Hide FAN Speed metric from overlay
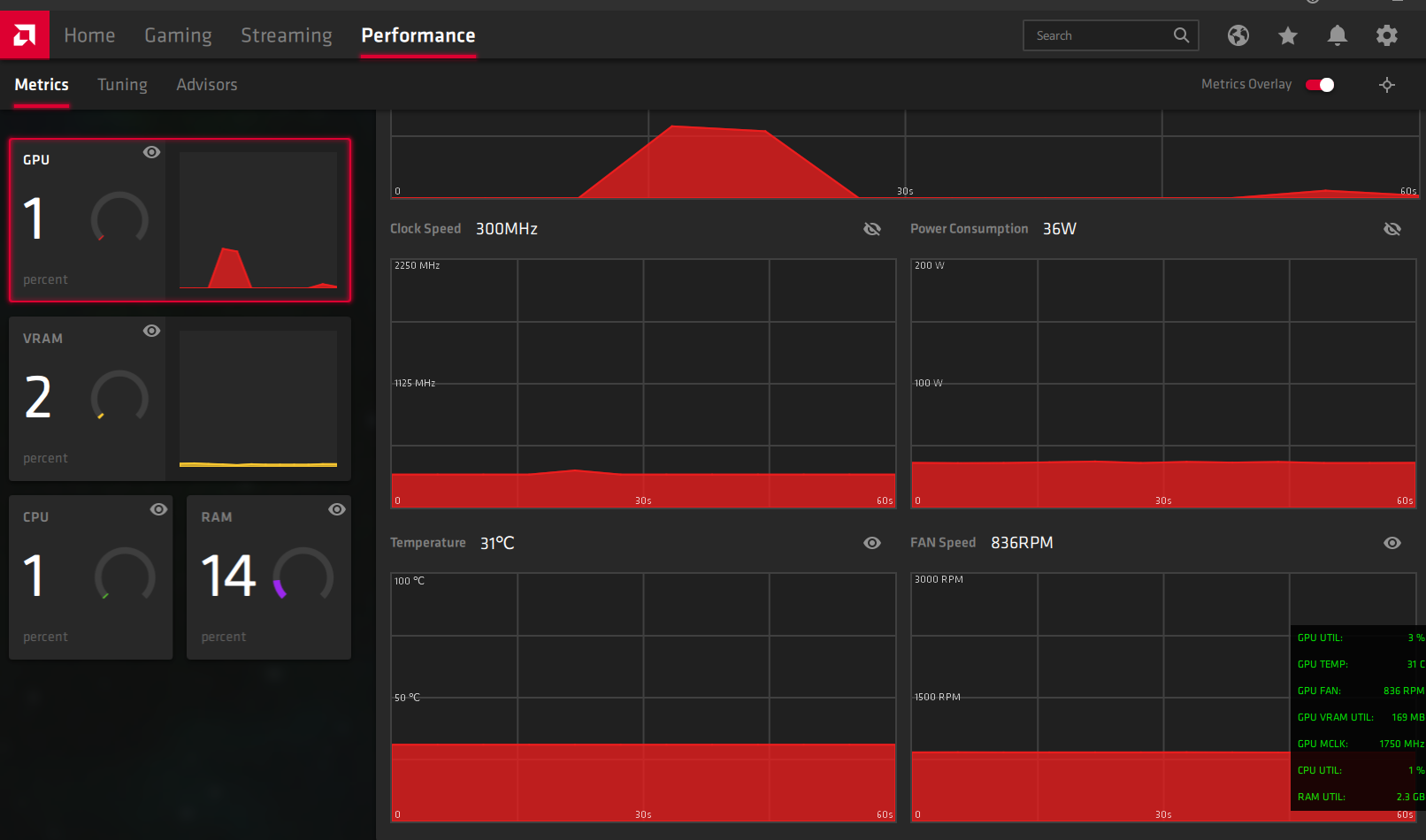This screenshot has width=1426, height=840. pos(1392,543)
